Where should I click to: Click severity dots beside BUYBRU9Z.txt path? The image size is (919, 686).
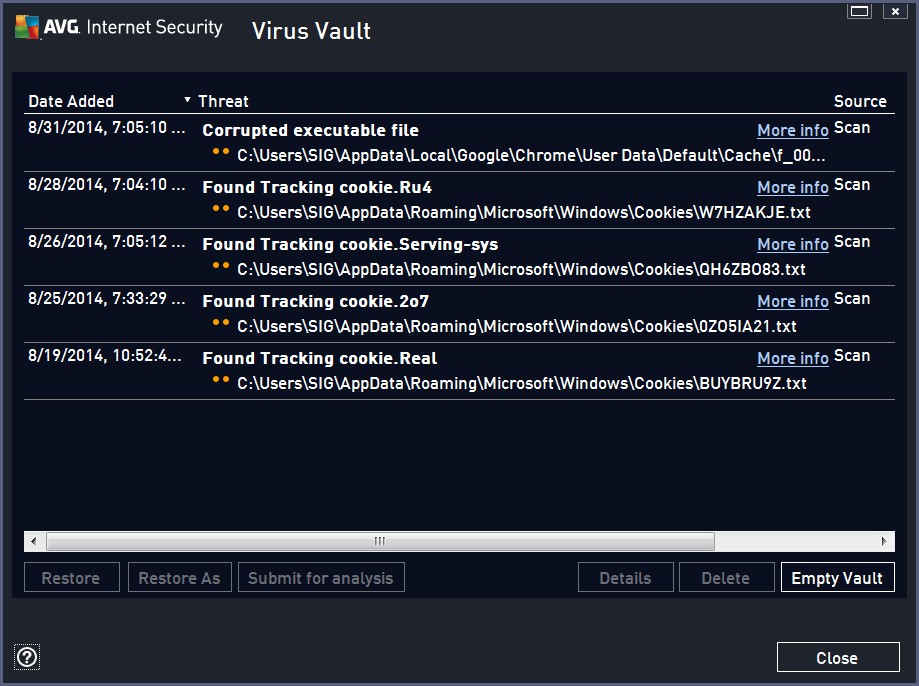(221, 379)
